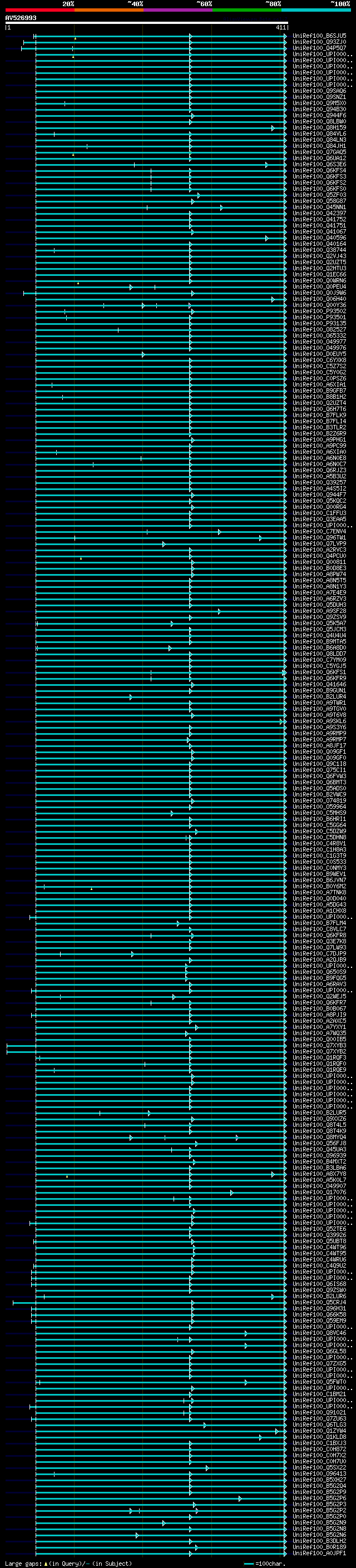Open hit UniRef100_Q6KFS4
The image size is (356, 1568).
click(319, 170)
